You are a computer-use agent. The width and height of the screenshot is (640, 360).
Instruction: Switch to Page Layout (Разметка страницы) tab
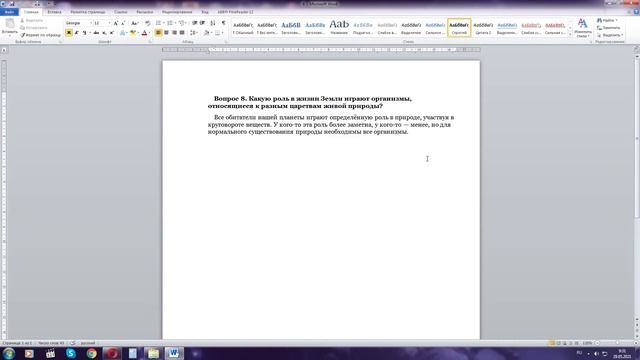88,12
